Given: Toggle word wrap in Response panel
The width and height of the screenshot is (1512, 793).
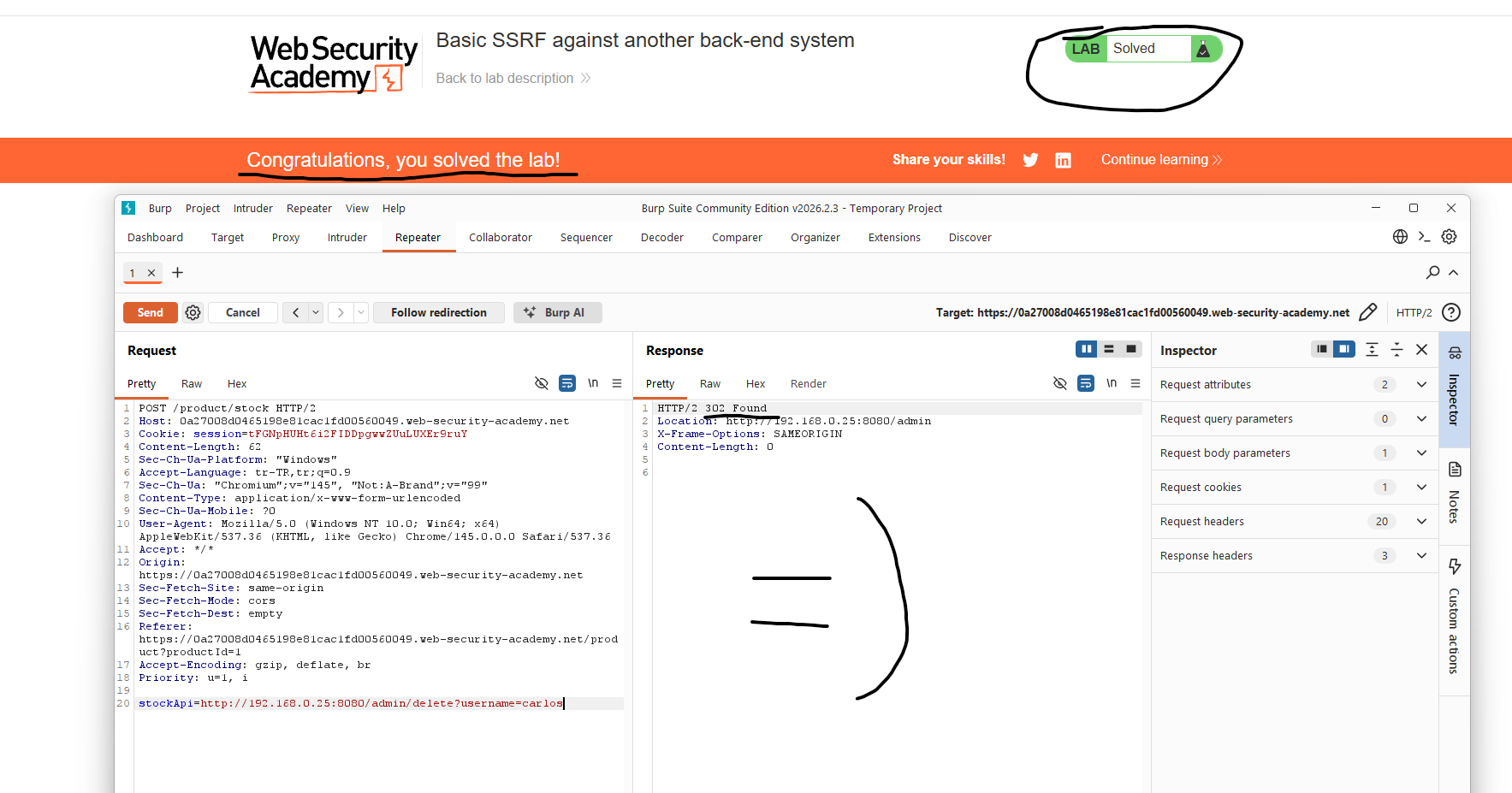Looking at the screenshot, I should pos(1086,383).
